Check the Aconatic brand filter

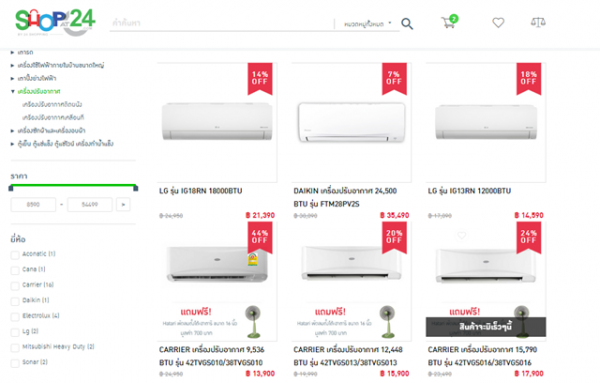coord(15,255)
